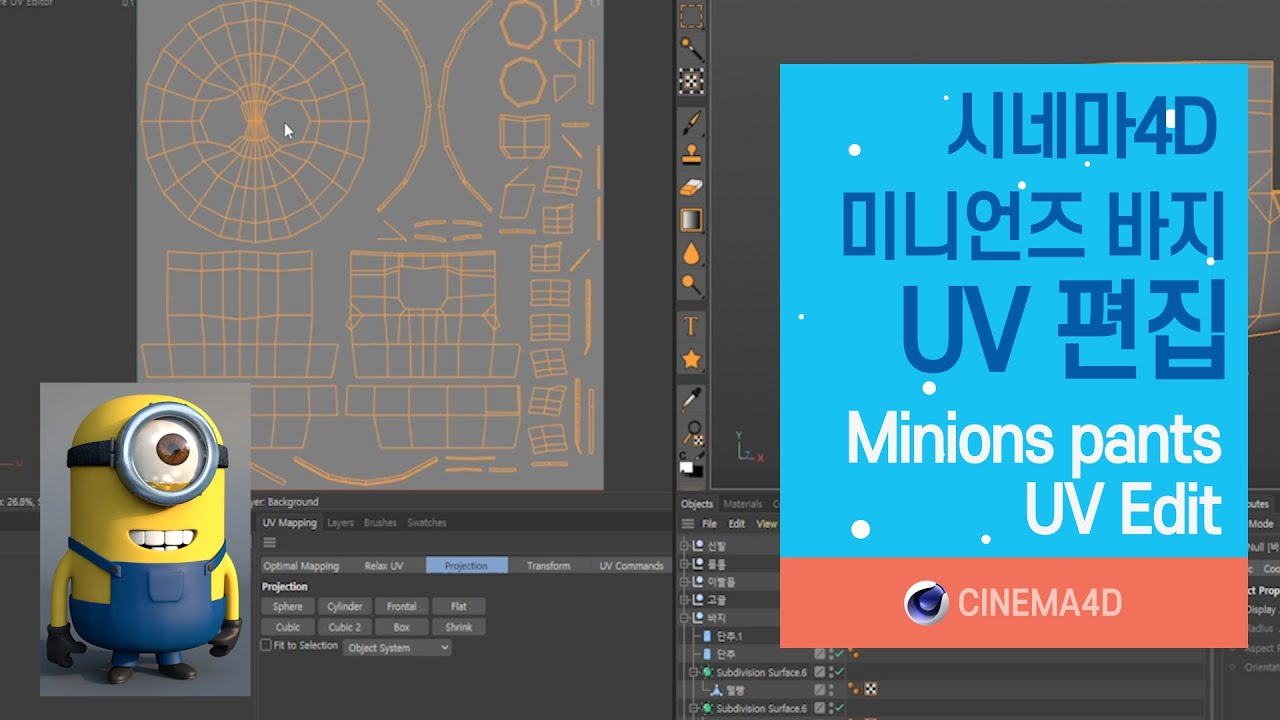Screen dimensions: 1280x720
Task: Expand the 신발 object group
Action: 684,546
